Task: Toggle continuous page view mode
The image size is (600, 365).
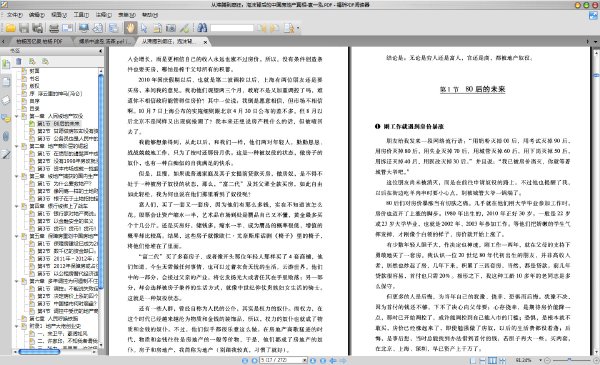Action: [483, 360]
